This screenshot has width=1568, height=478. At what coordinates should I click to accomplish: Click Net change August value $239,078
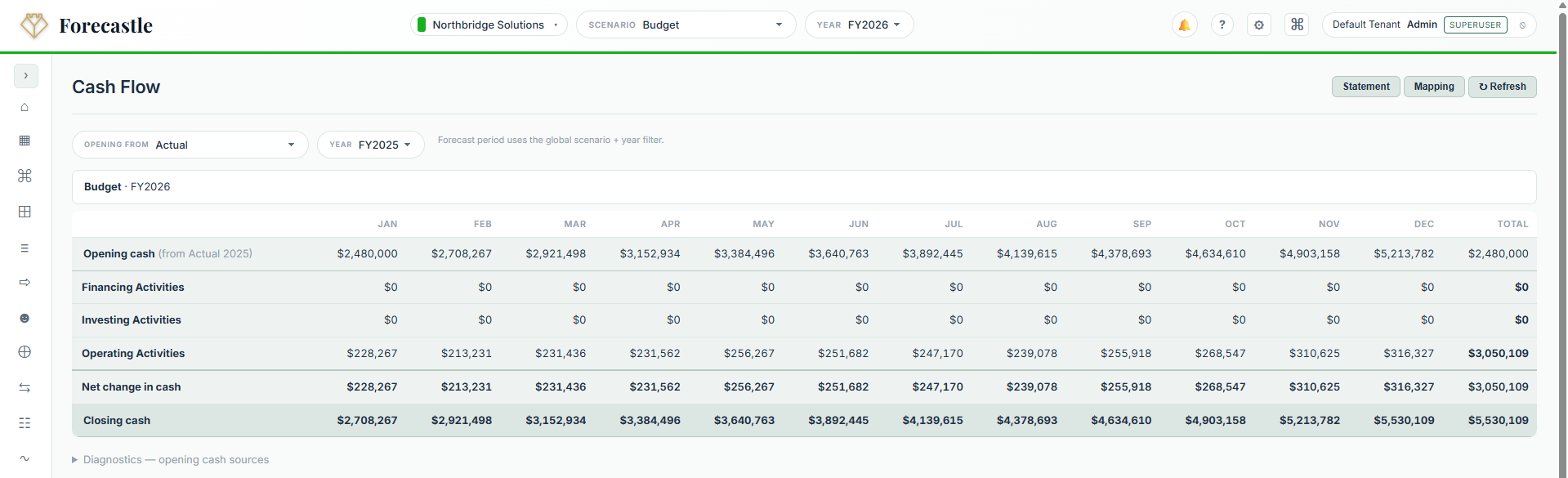(1031, 386)
